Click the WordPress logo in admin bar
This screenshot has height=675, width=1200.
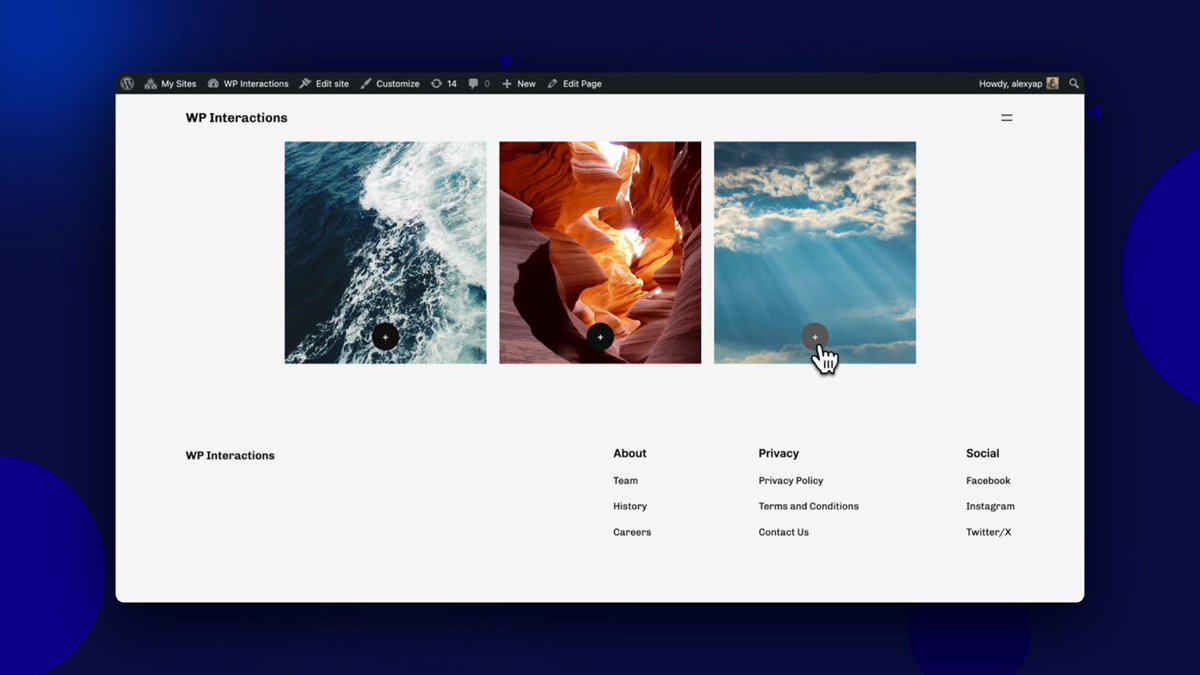click(x=127, y=84)
